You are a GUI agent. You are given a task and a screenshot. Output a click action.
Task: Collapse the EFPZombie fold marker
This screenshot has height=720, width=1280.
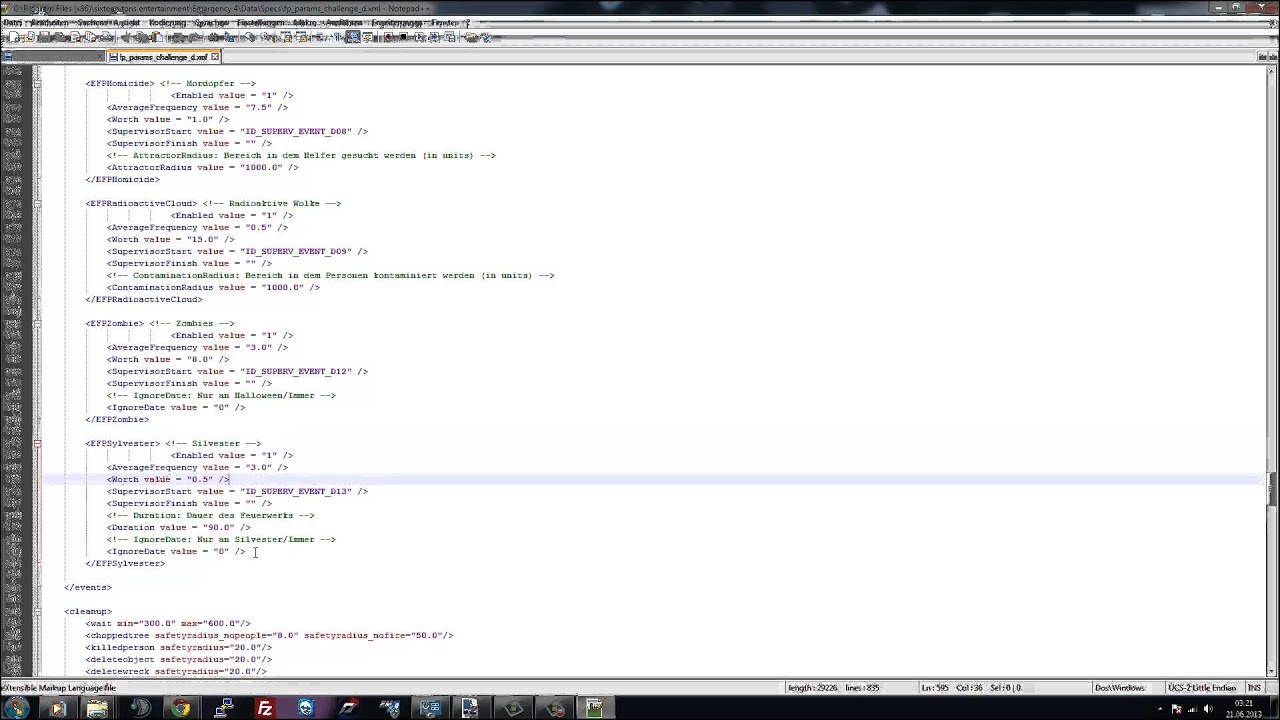point(37,323)
